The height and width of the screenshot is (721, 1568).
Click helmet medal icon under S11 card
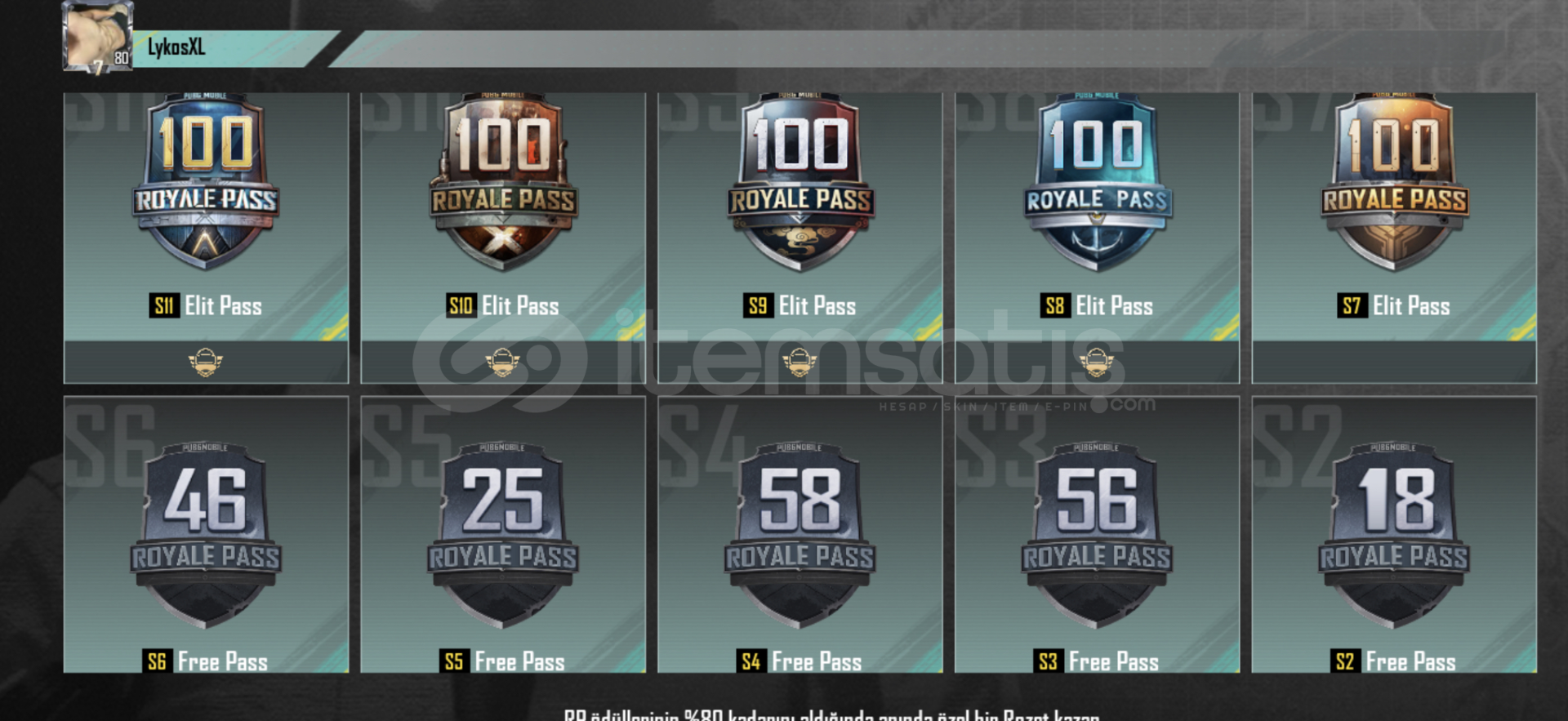tap(206, 361)
